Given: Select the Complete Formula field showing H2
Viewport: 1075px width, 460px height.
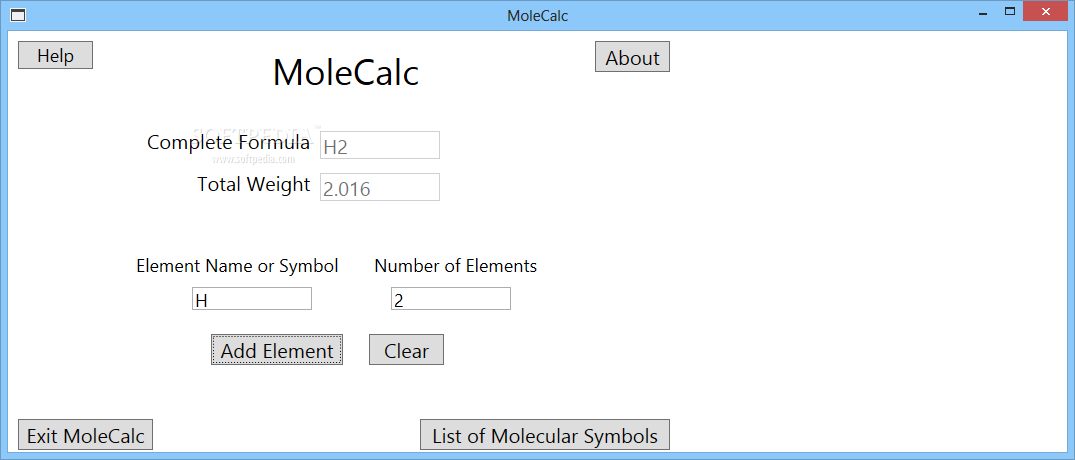Looking at the screenshot, I should pos(380,145).
